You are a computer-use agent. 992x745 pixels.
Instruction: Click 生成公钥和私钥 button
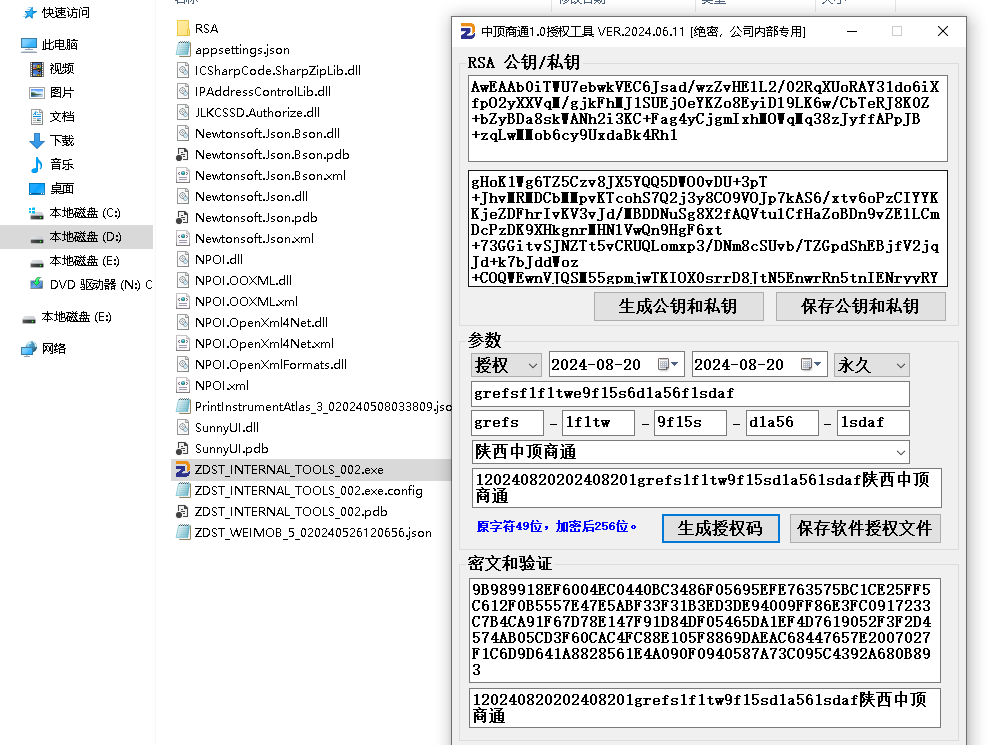coord(678,306)
